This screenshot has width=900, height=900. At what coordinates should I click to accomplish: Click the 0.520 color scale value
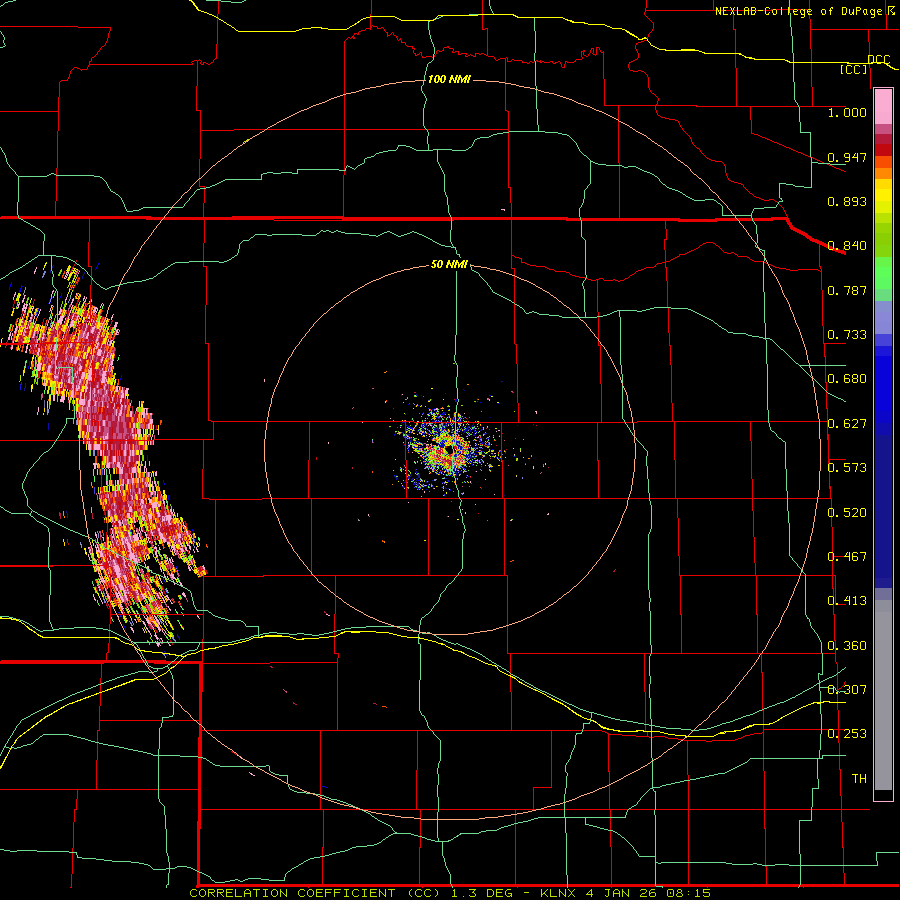[847, 513]
